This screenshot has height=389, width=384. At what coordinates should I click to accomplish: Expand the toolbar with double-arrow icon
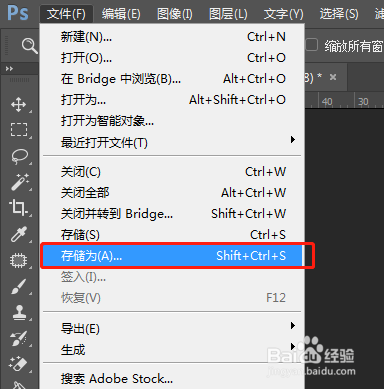[9, 69]
